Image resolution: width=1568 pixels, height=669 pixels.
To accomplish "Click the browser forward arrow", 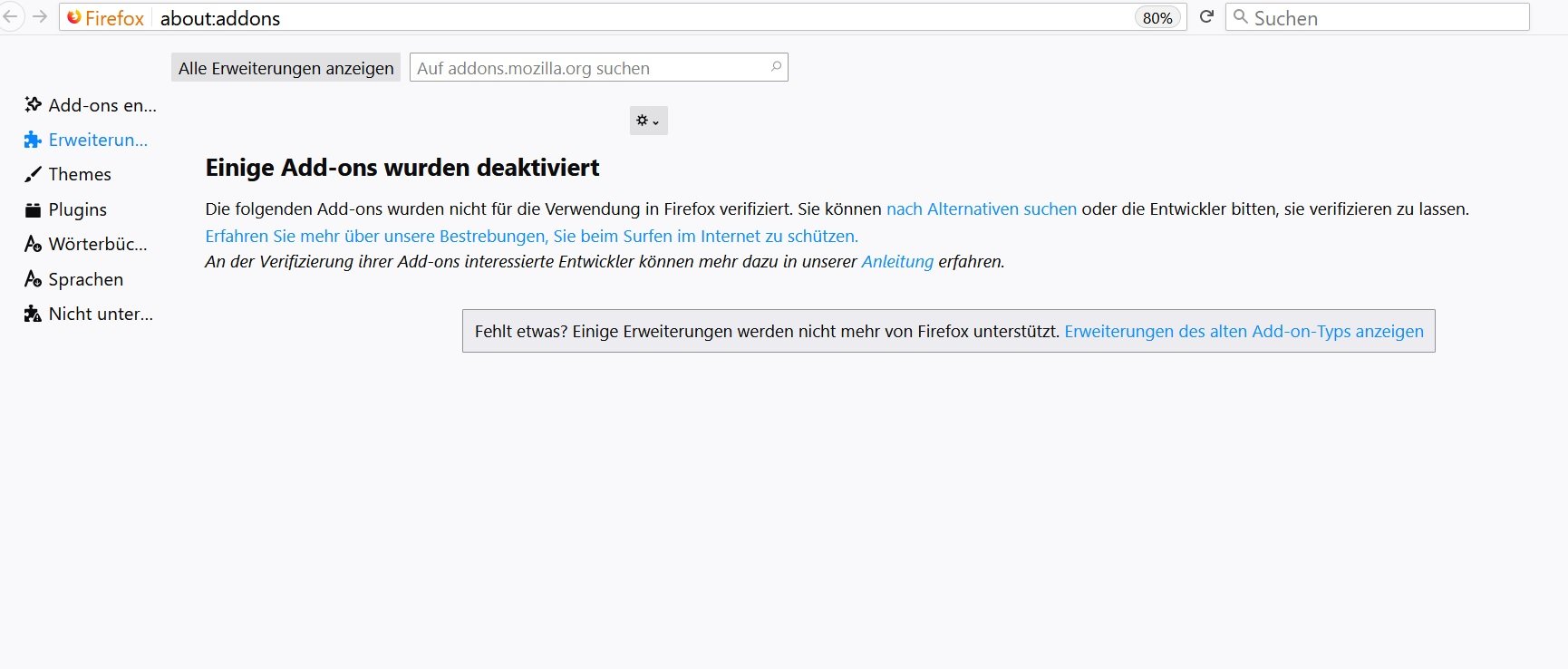I will 40,17.
